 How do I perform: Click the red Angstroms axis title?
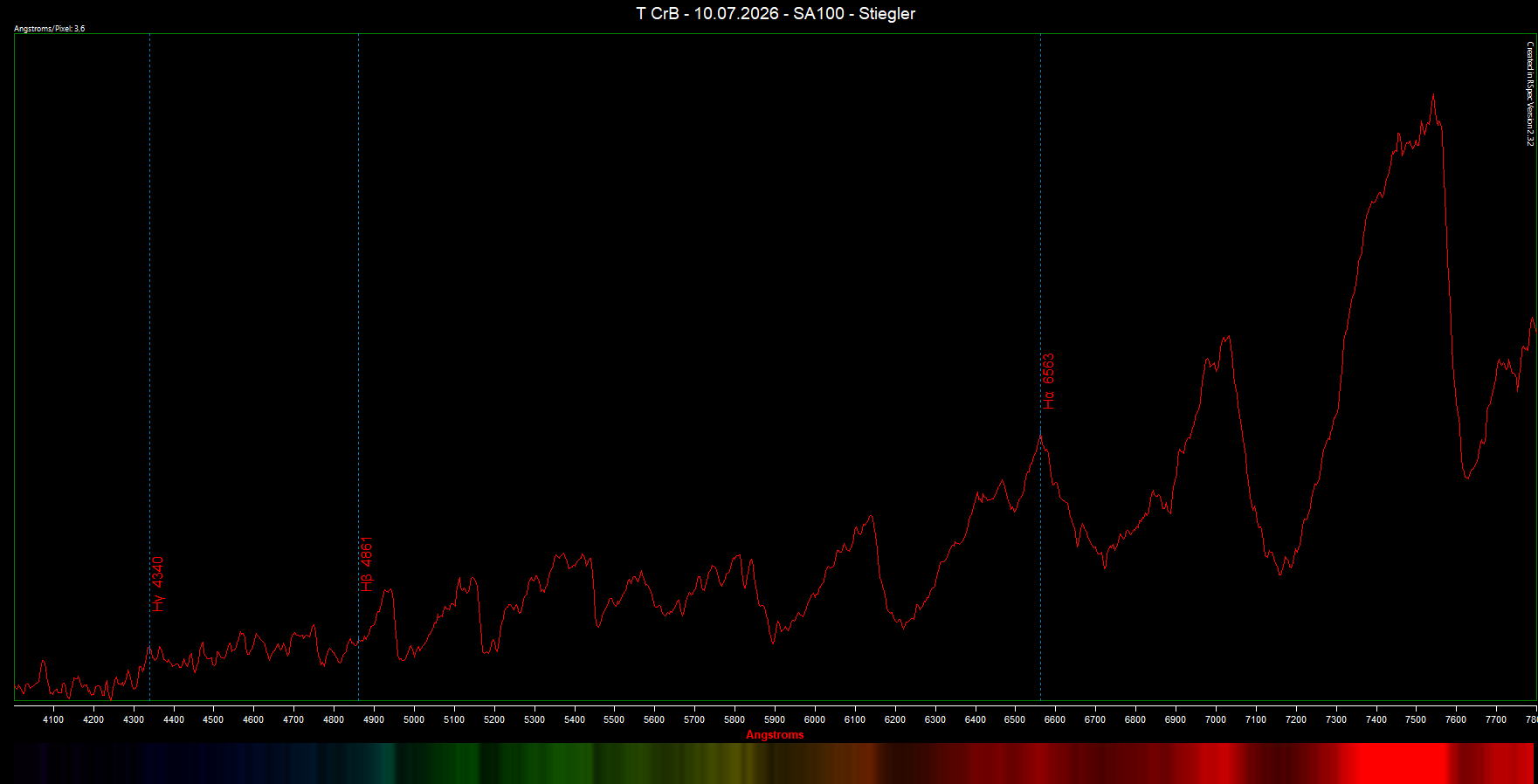click(775, 735)
